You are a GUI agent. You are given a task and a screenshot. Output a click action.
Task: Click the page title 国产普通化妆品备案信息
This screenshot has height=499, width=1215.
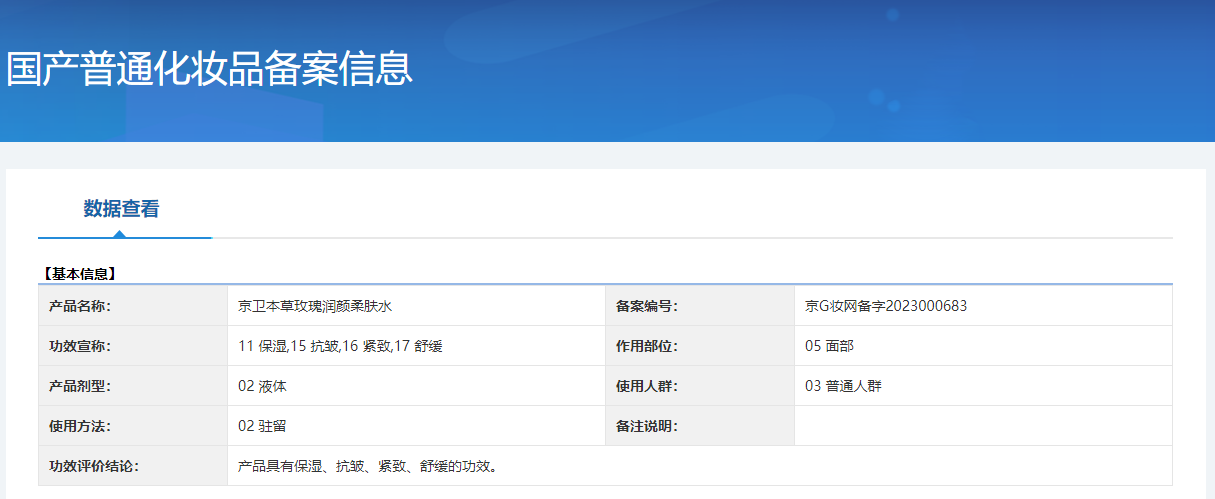pos(209,68)
